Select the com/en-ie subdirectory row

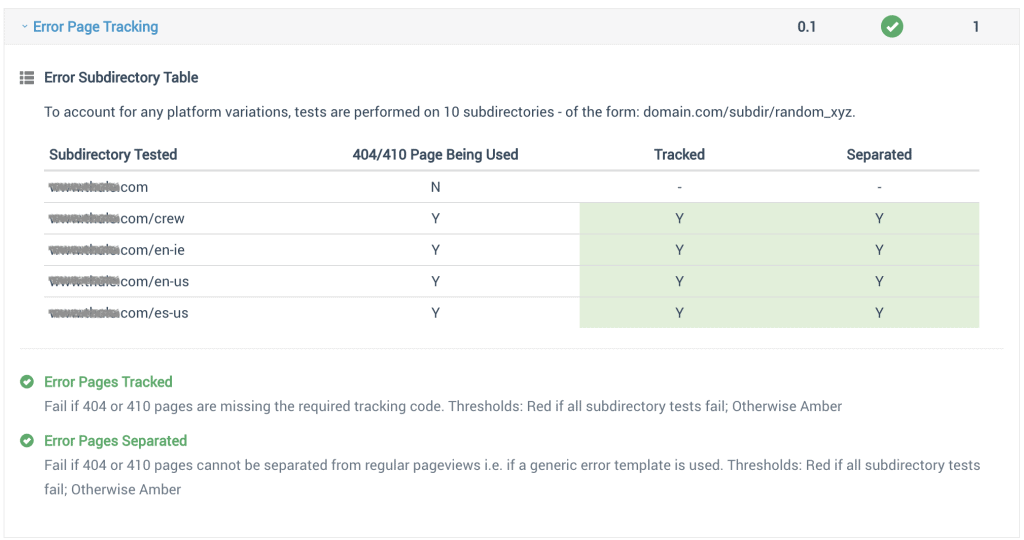tap(511, 250)
